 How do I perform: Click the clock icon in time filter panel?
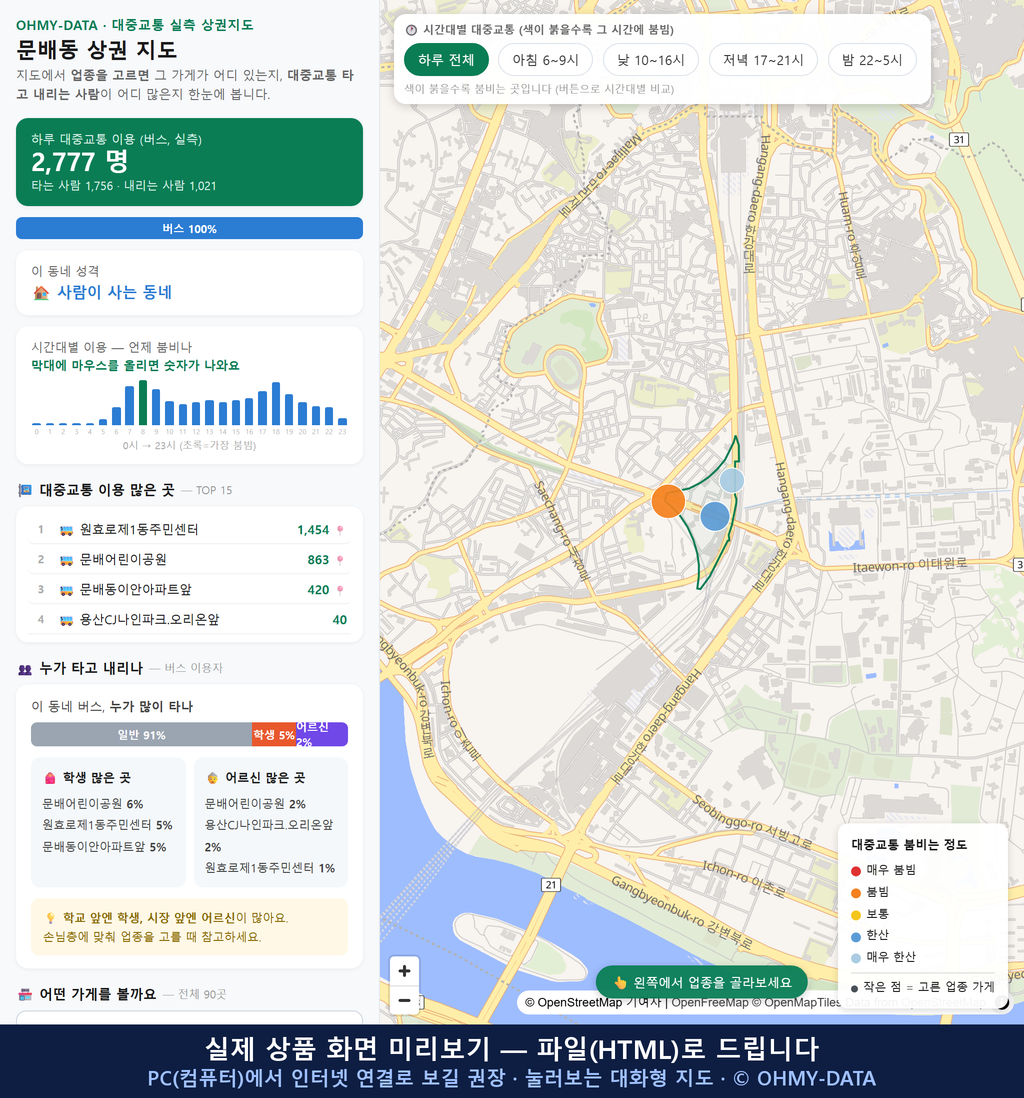411,29
